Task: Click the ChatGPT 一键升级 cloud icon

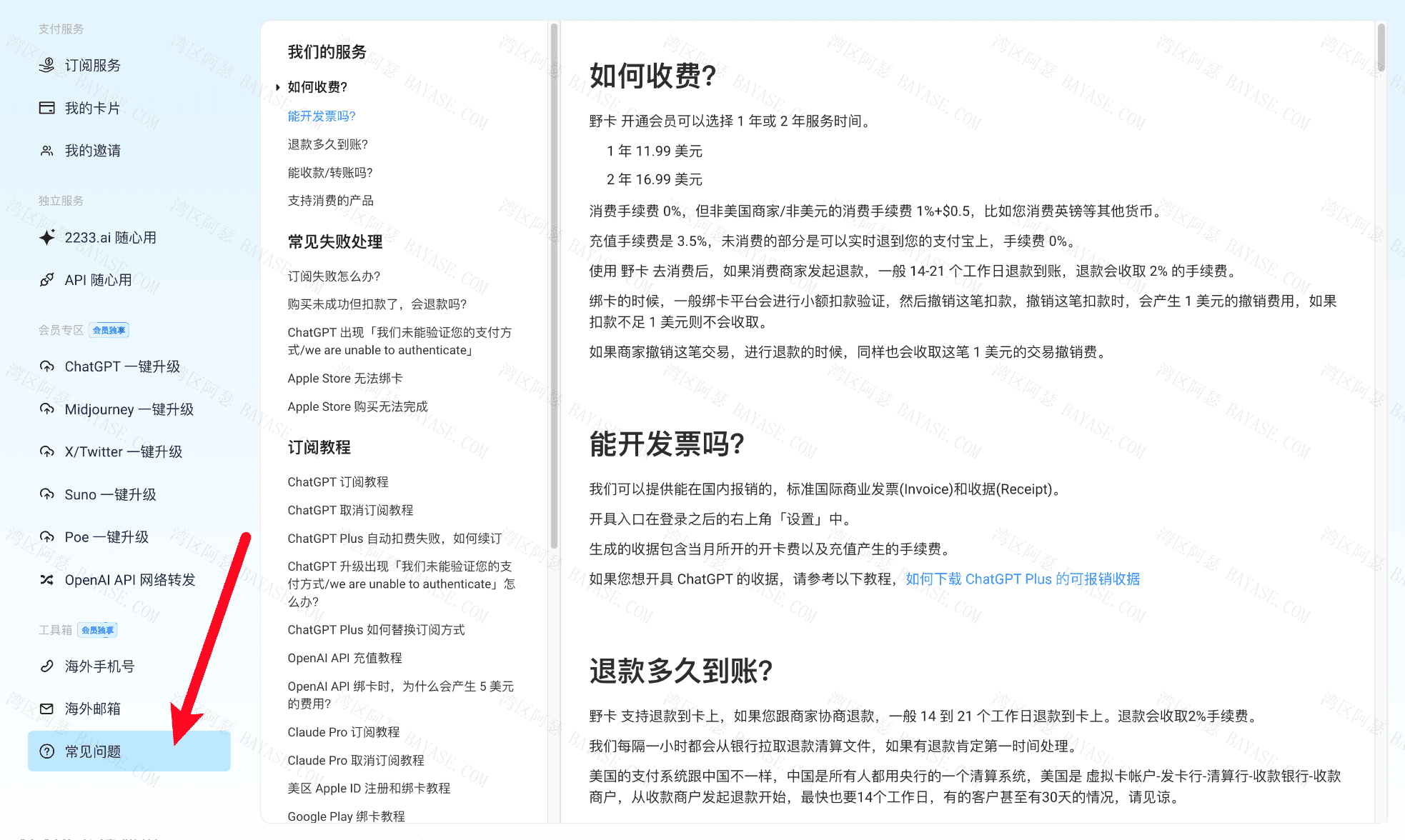Action: [x=46, y=366]
